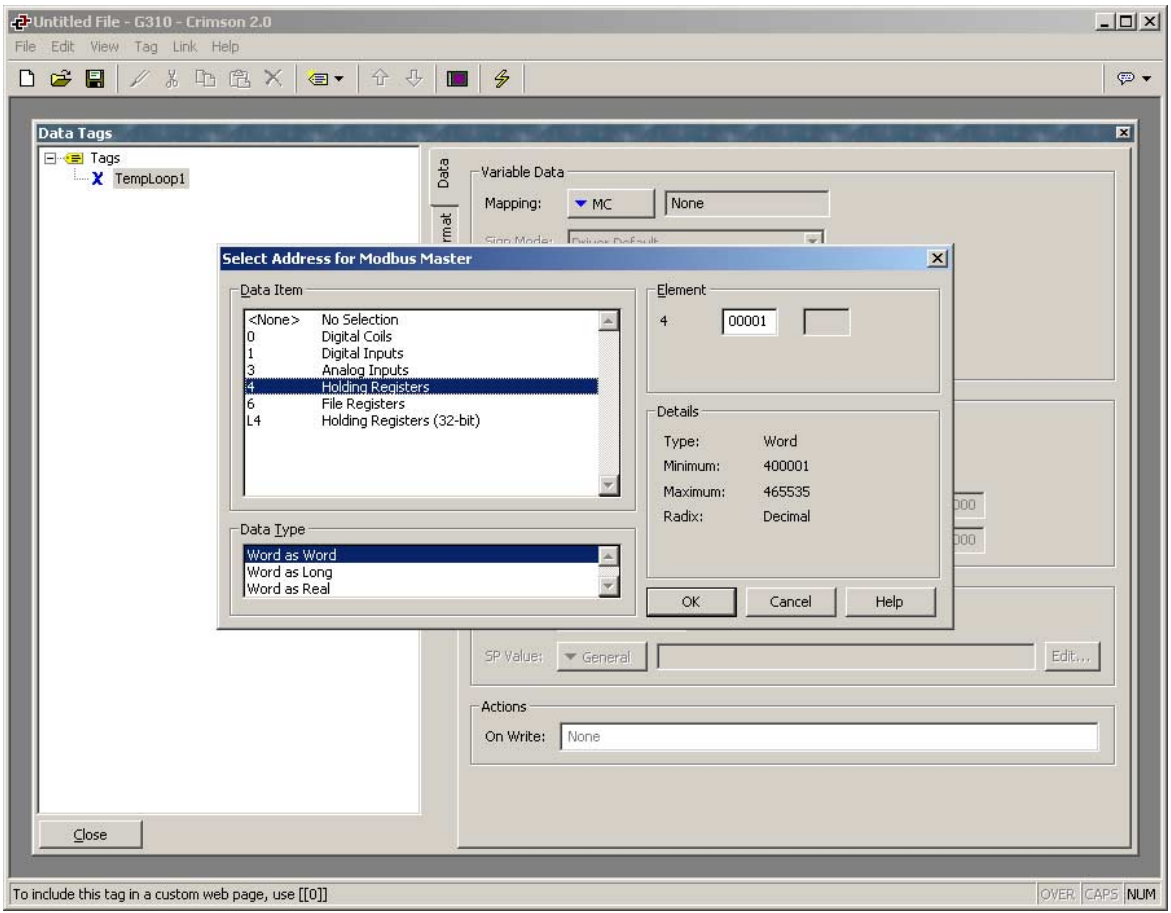The image size is (1171, 913).
Task: Collapse the Tags tree node
Action: (50, 158)
